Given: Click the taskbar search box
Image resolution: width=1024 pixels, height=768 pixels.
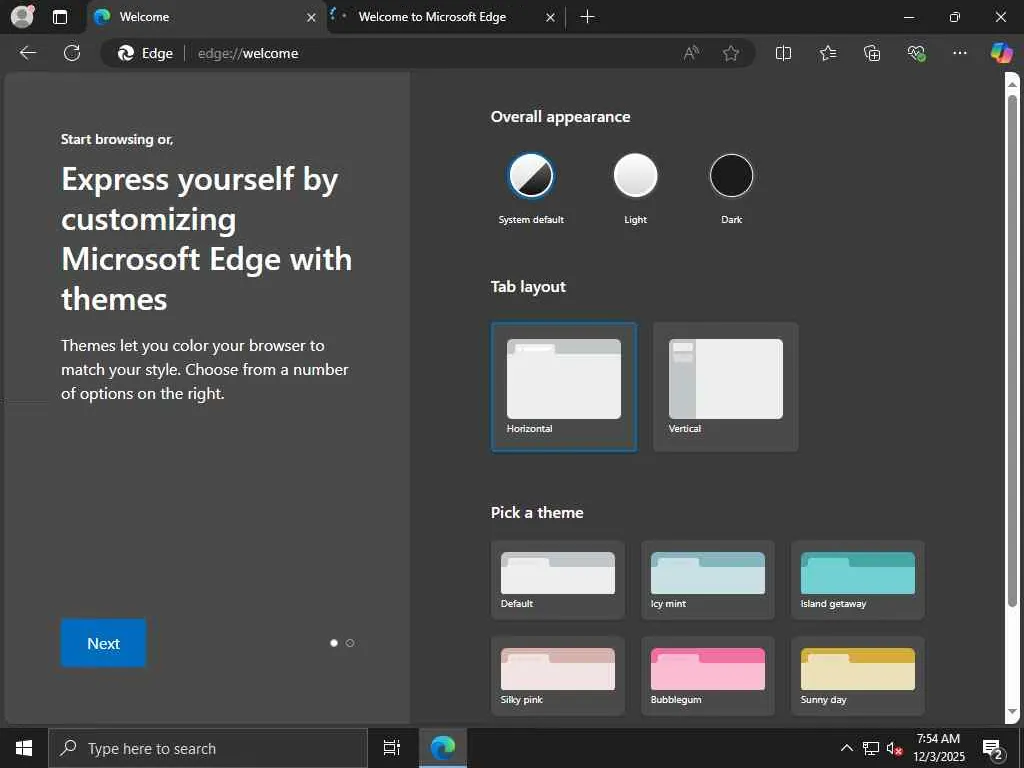Looking at the screenshot, I should click(208, 748).
